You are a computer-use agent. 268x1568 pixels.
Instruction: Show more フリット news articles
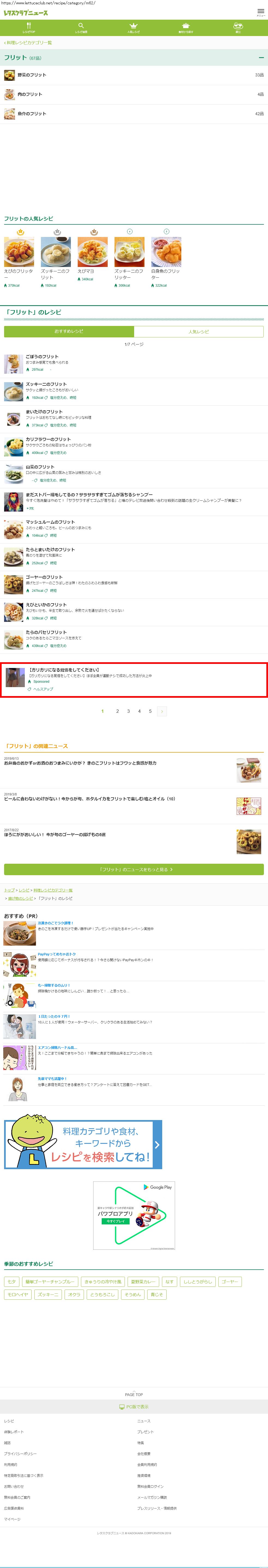tap(134, 869)
